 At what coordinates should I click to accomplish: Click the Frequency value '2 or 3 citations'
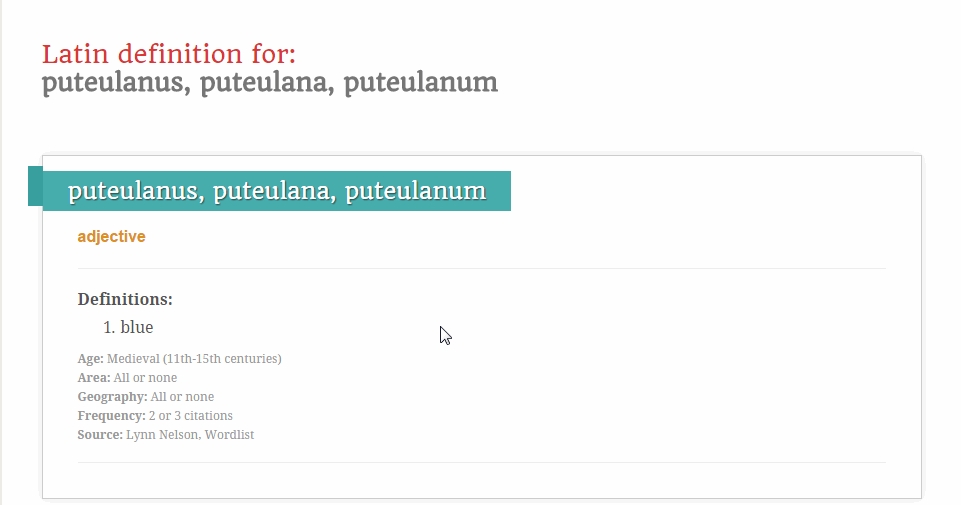(x=191, y=416)
